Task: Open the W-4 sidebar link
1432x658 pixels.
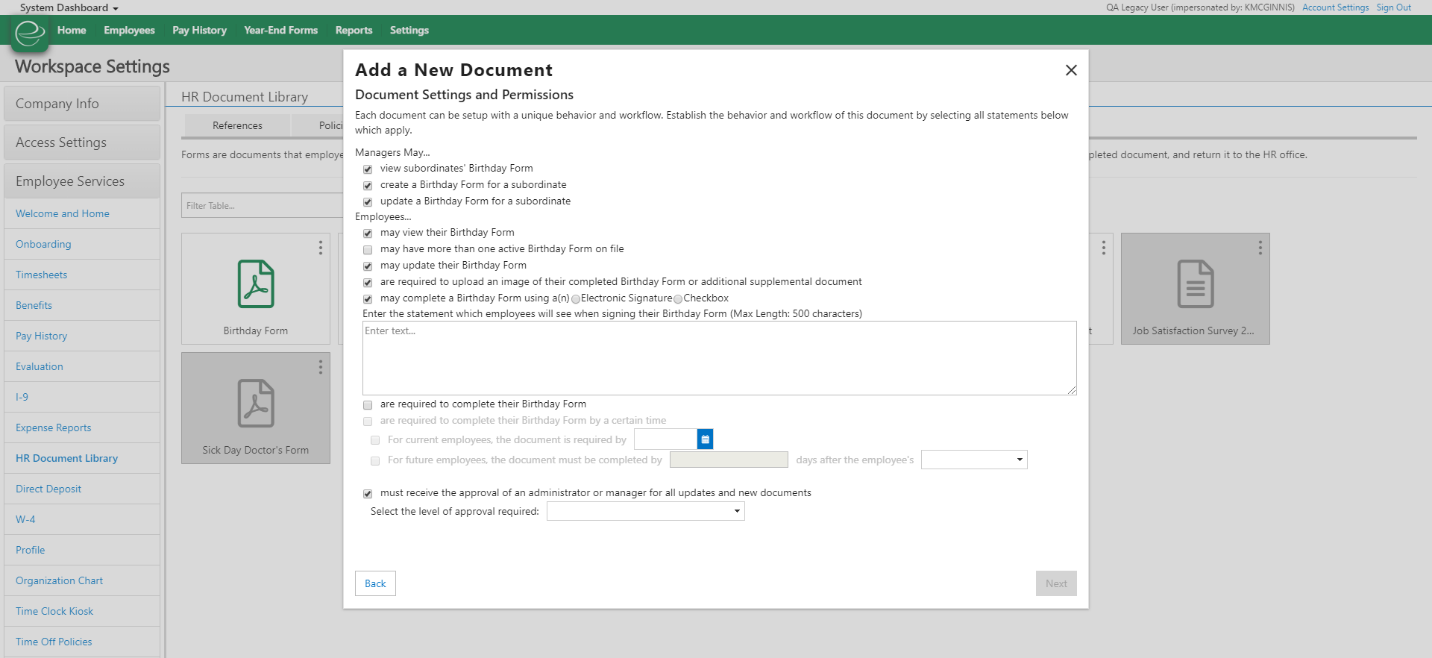Action: coord(25,520)
